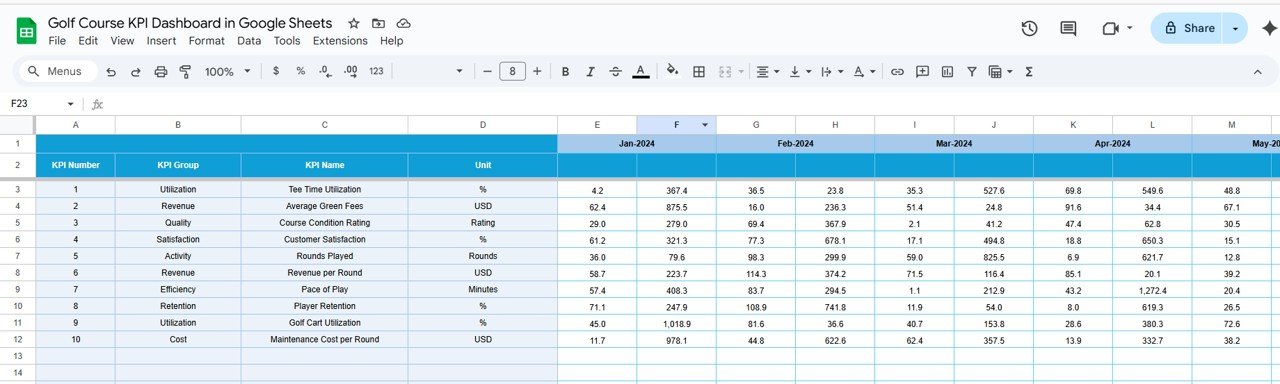
Task: Open the meeting options dropdown arrow
Action: point(1130,29)
